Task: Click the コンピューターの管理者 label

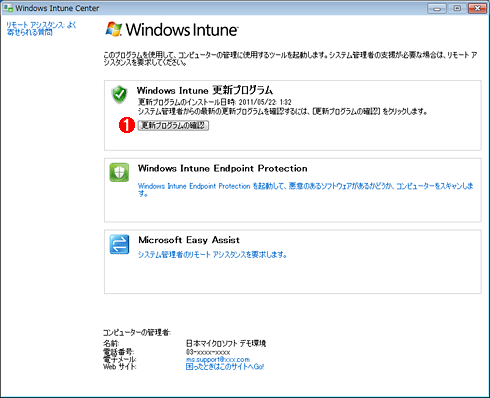Action: point(137,332)
